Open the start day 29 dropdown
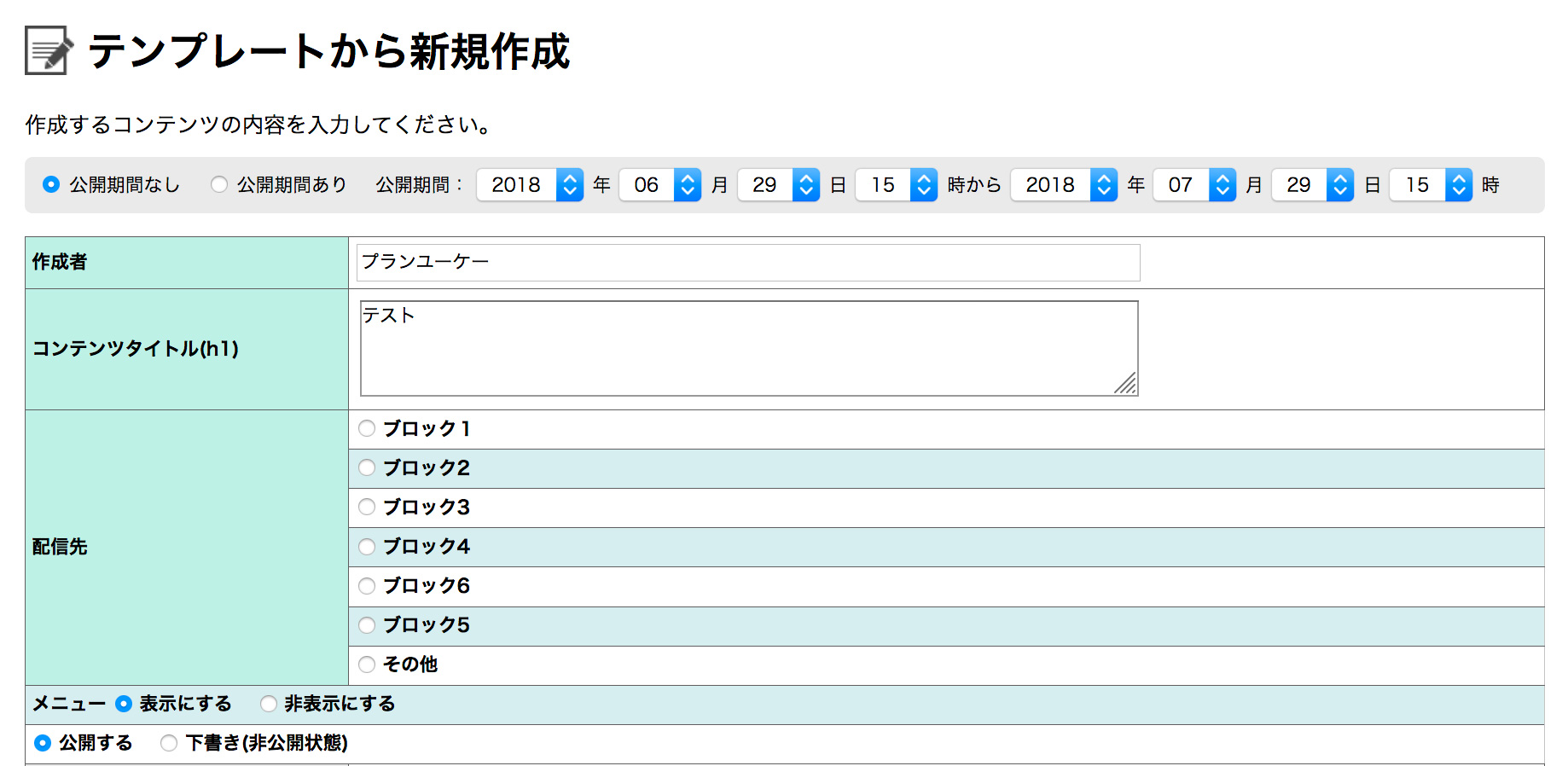The width and height of the screenshot is (1568, 766). (x=778, y=185)
